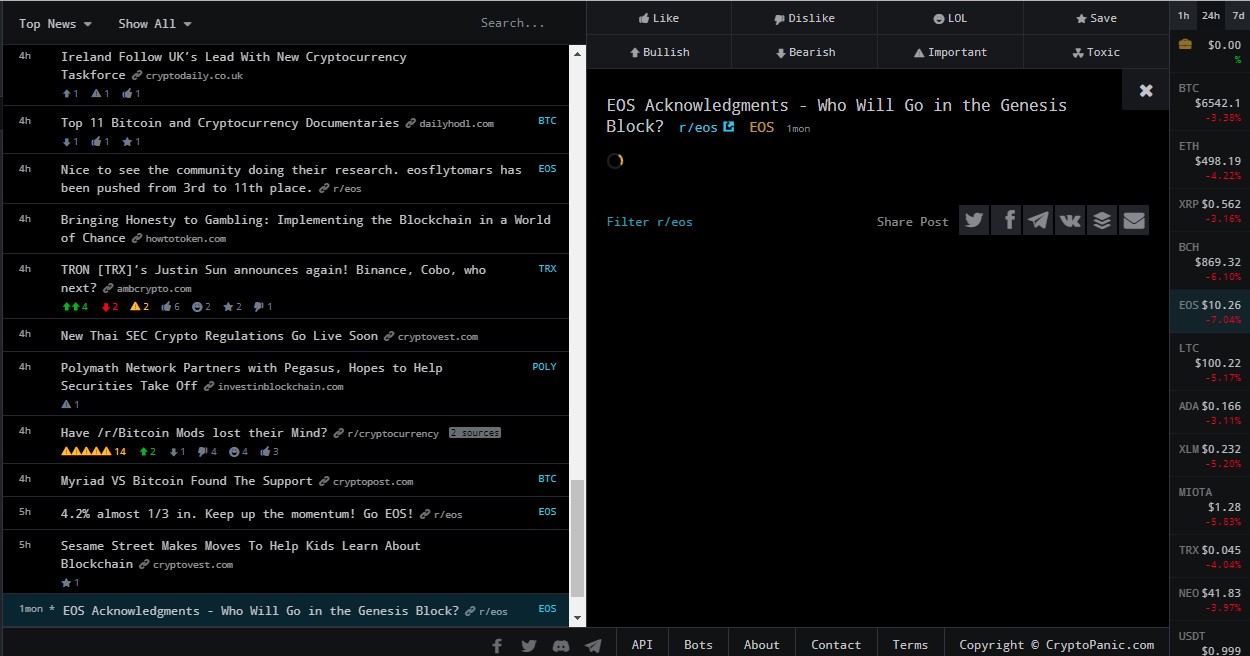
Task: Click saved star on Sesame Street story
Action: pos(70,582)
